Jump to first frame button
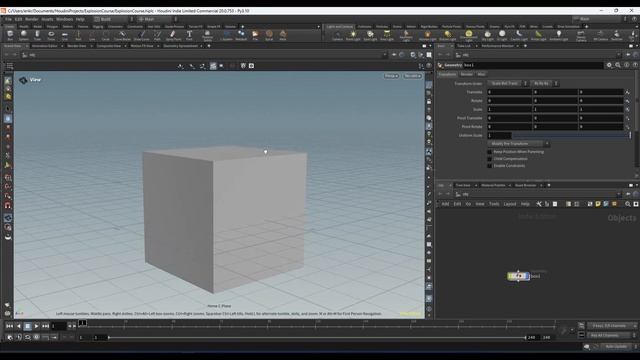Image resolution: width=640 pixels, height=360 pixels. (x=9, y=326)
